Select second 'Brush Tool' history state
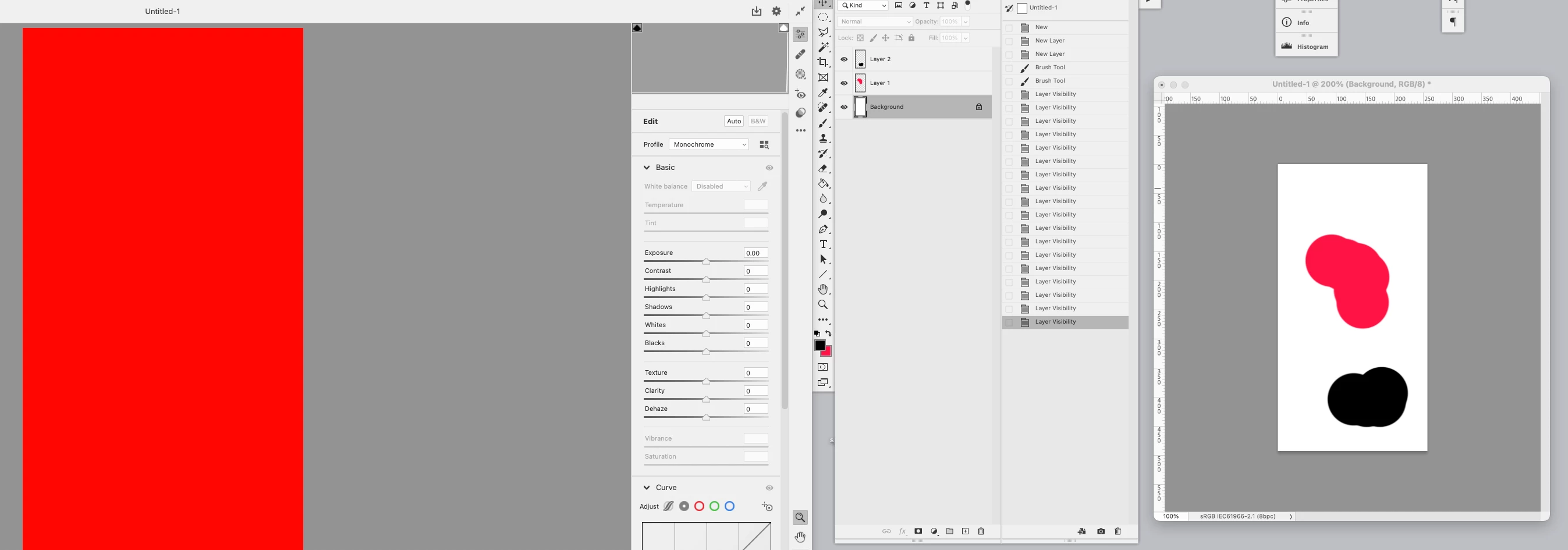The image size is (1568, 550). tap(1065, 81)
